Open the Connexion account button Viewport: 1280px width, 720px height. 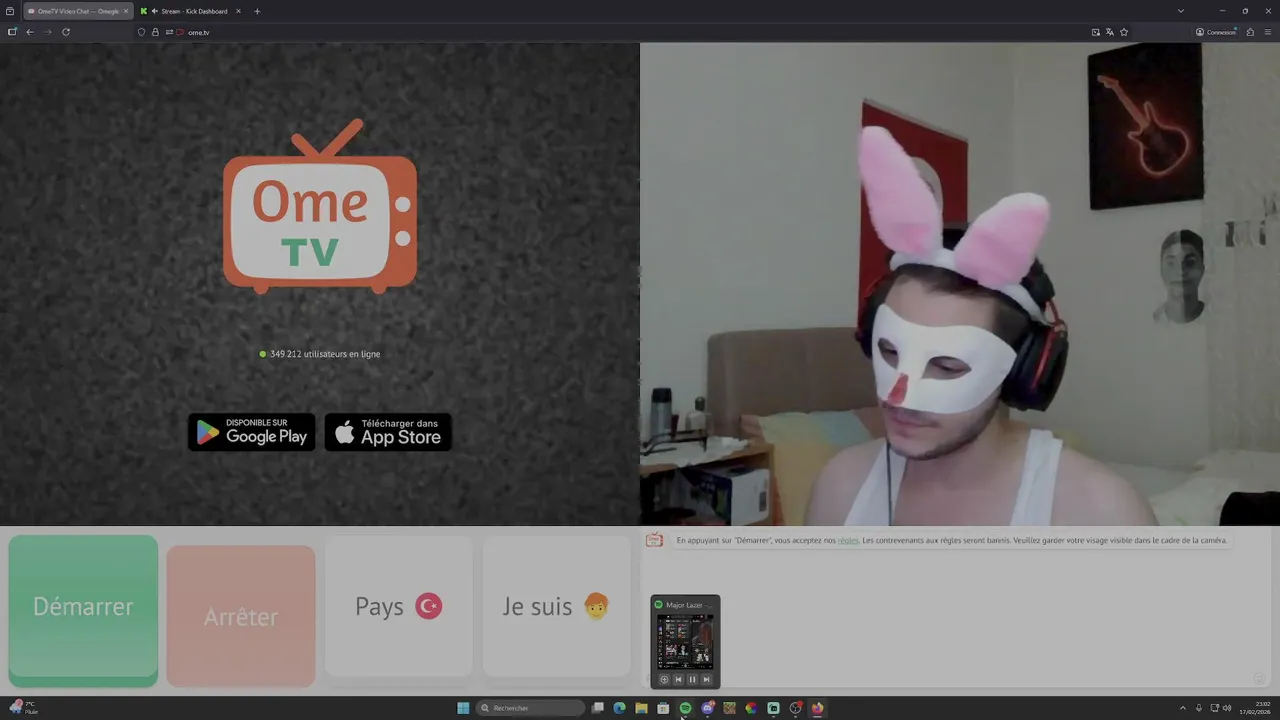1216,32
